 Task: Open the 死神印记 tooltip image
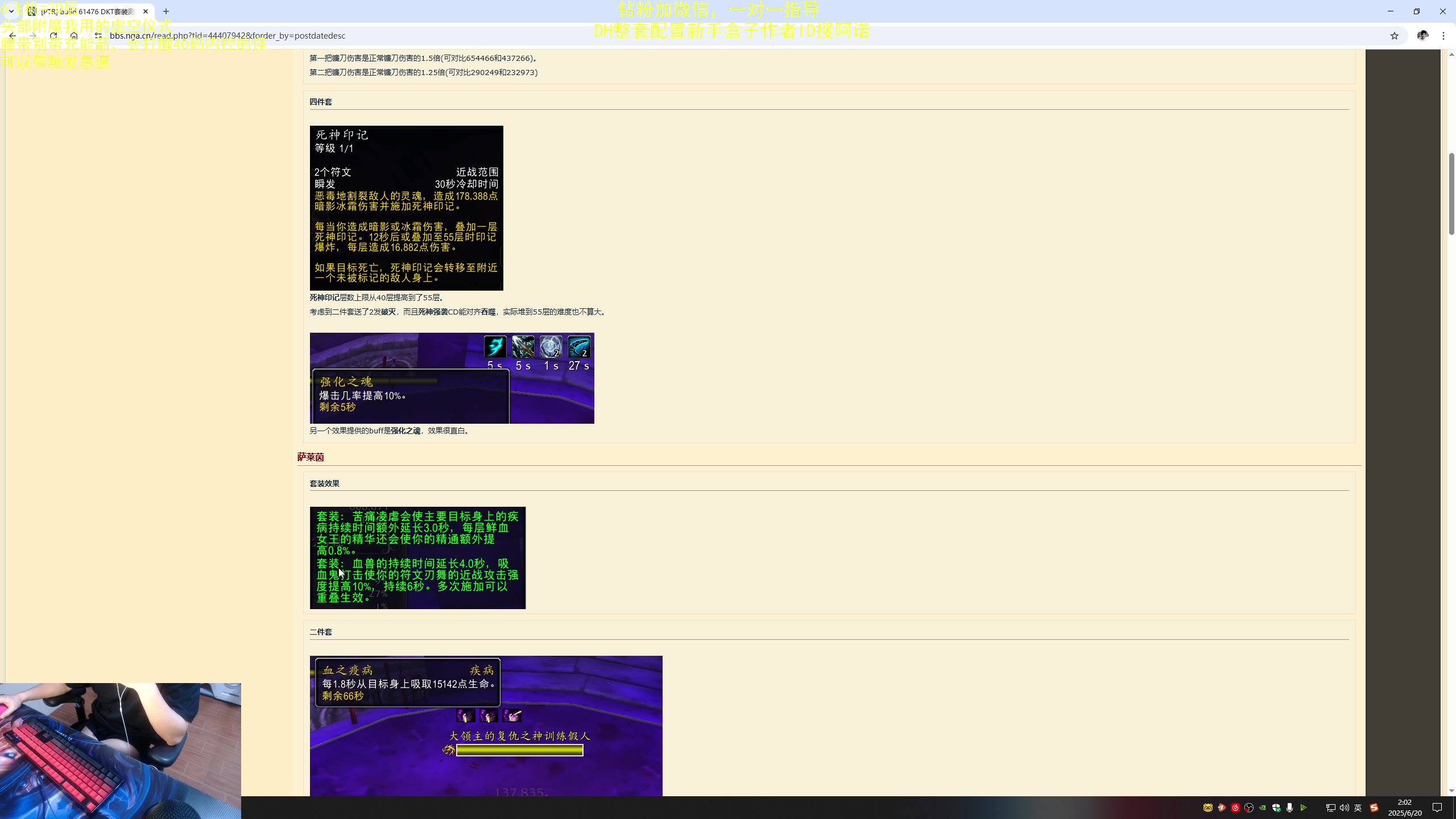coord(406,208)
